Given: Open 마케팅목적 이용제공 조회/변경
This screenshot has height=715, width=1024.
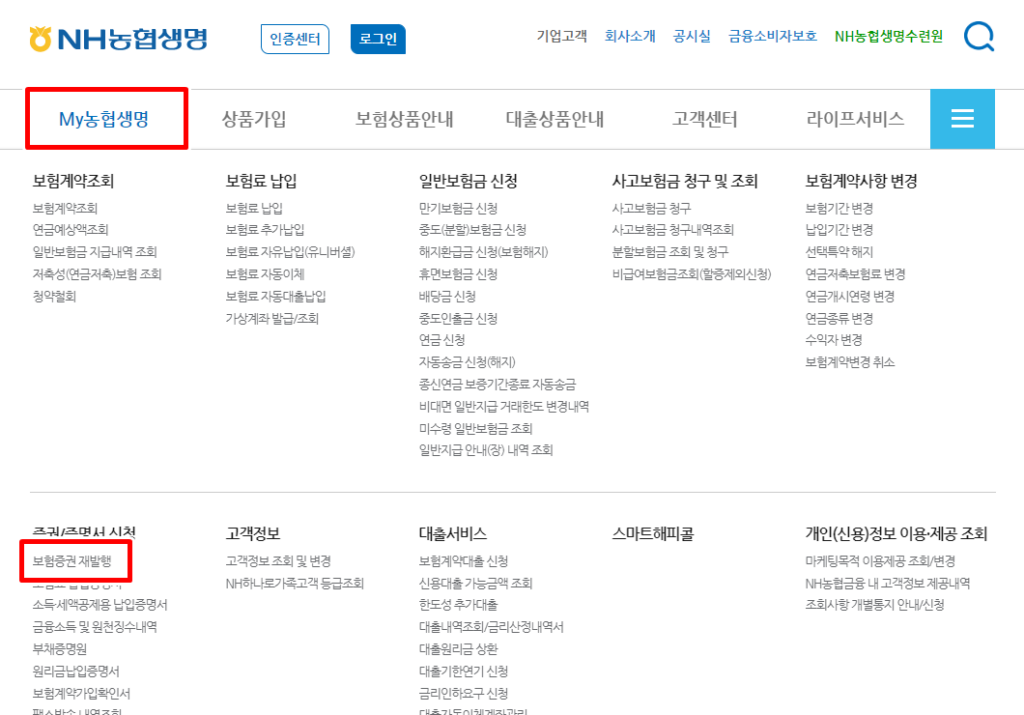Looking at the screenshot, I should click(x=880, y=561).
